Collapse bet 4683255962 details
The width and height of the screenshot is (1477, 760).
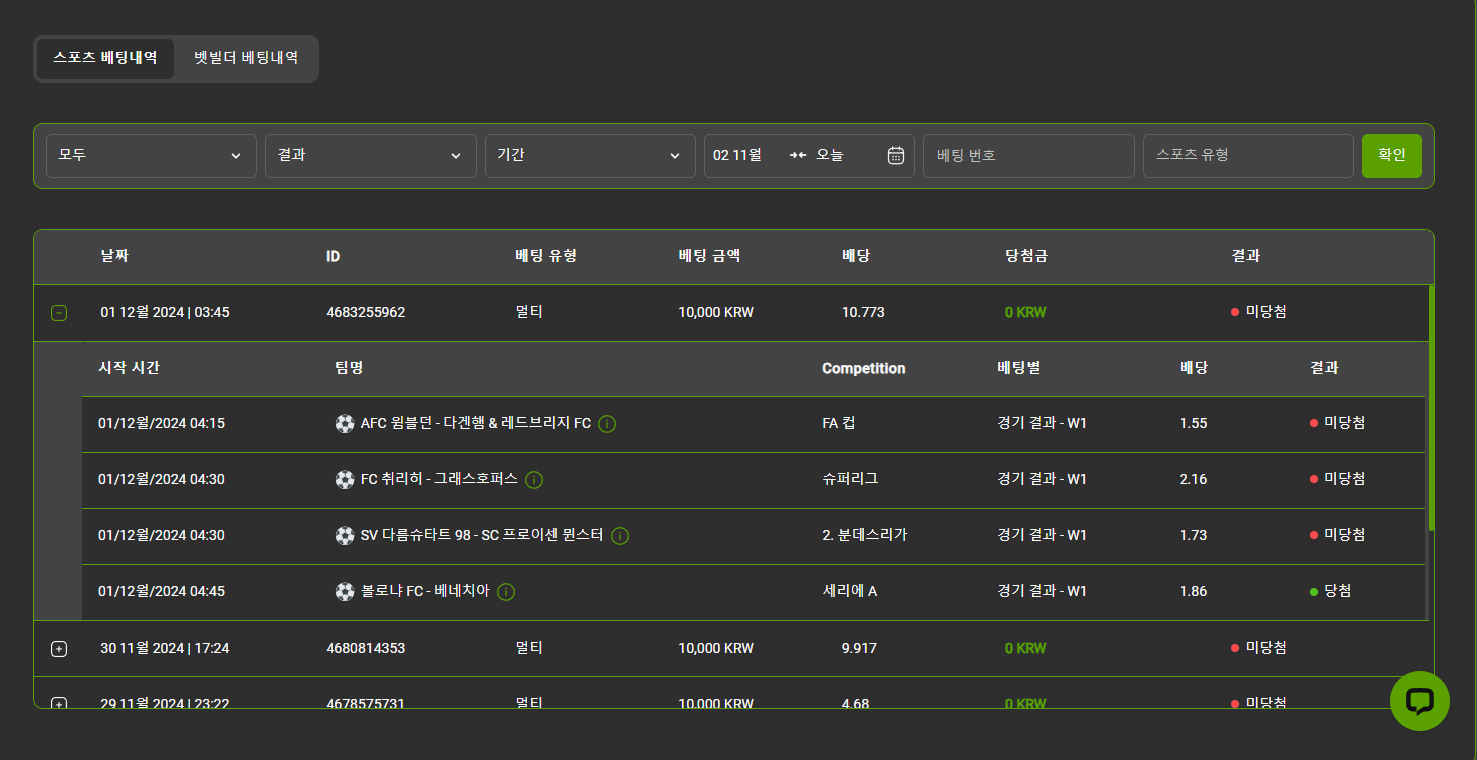pos(59,313)
